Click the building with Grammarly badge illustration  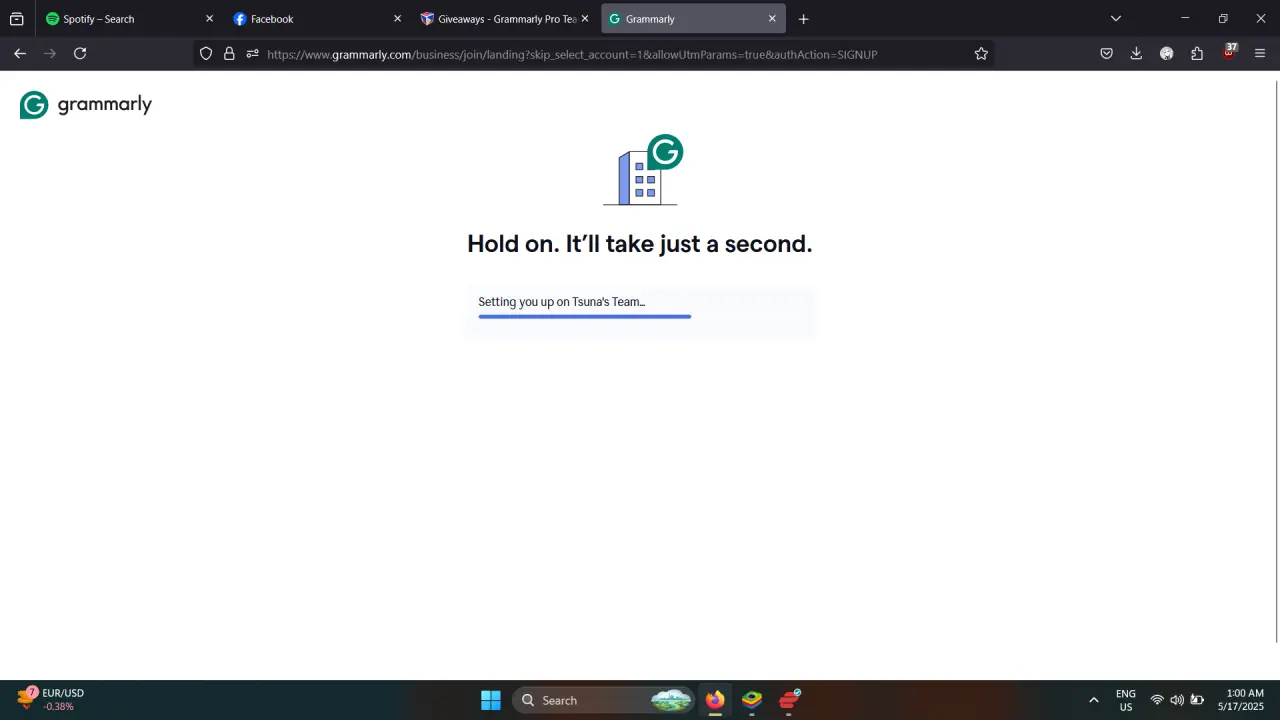(x=641, y=170)
